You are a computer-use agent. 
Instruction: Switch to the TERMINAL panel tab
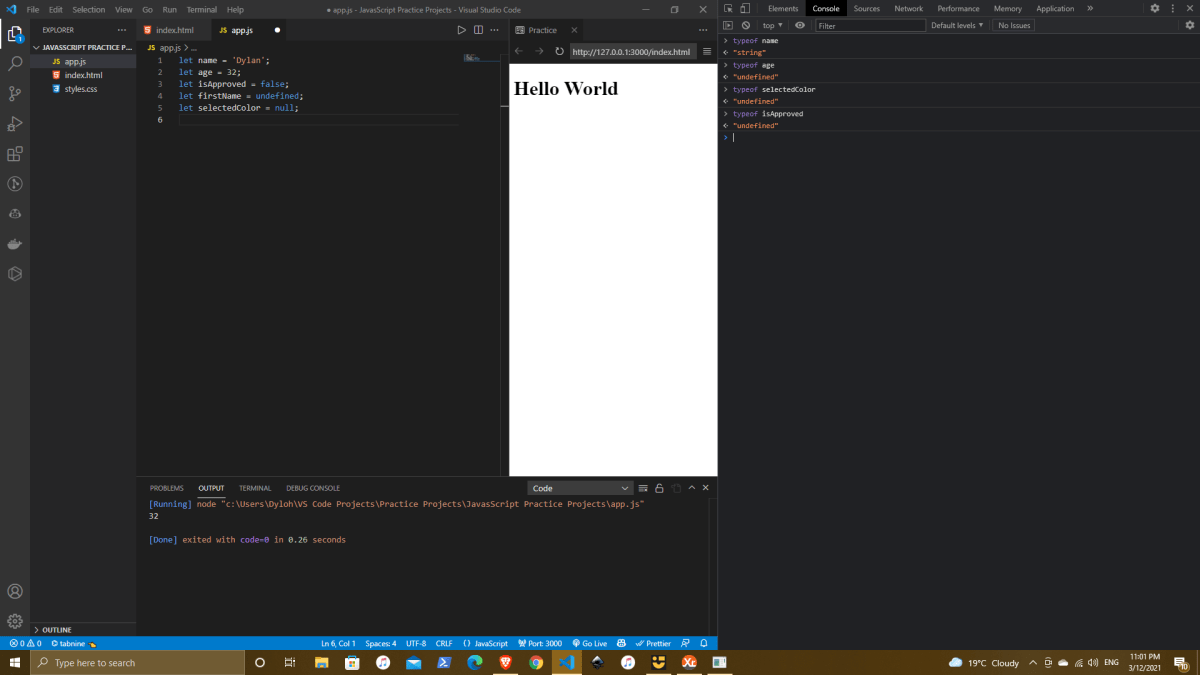[255, 488]
